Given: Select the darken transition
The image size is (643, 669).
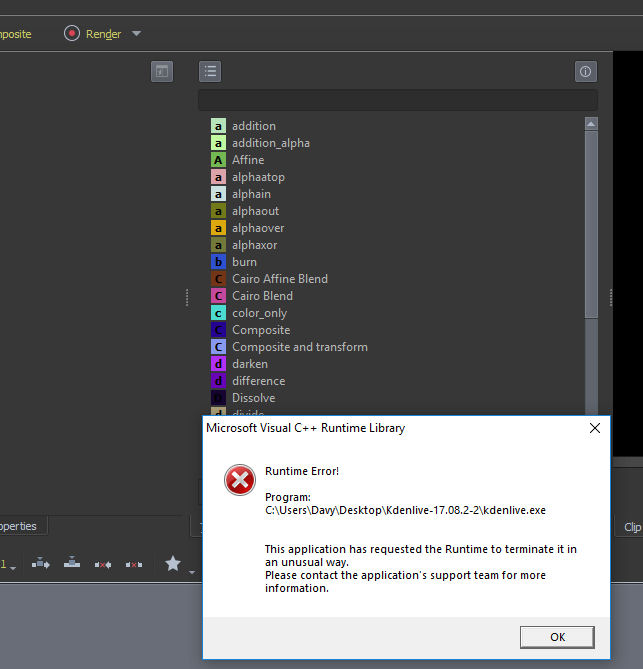Looking at the screenshot, I should point(239,364).
